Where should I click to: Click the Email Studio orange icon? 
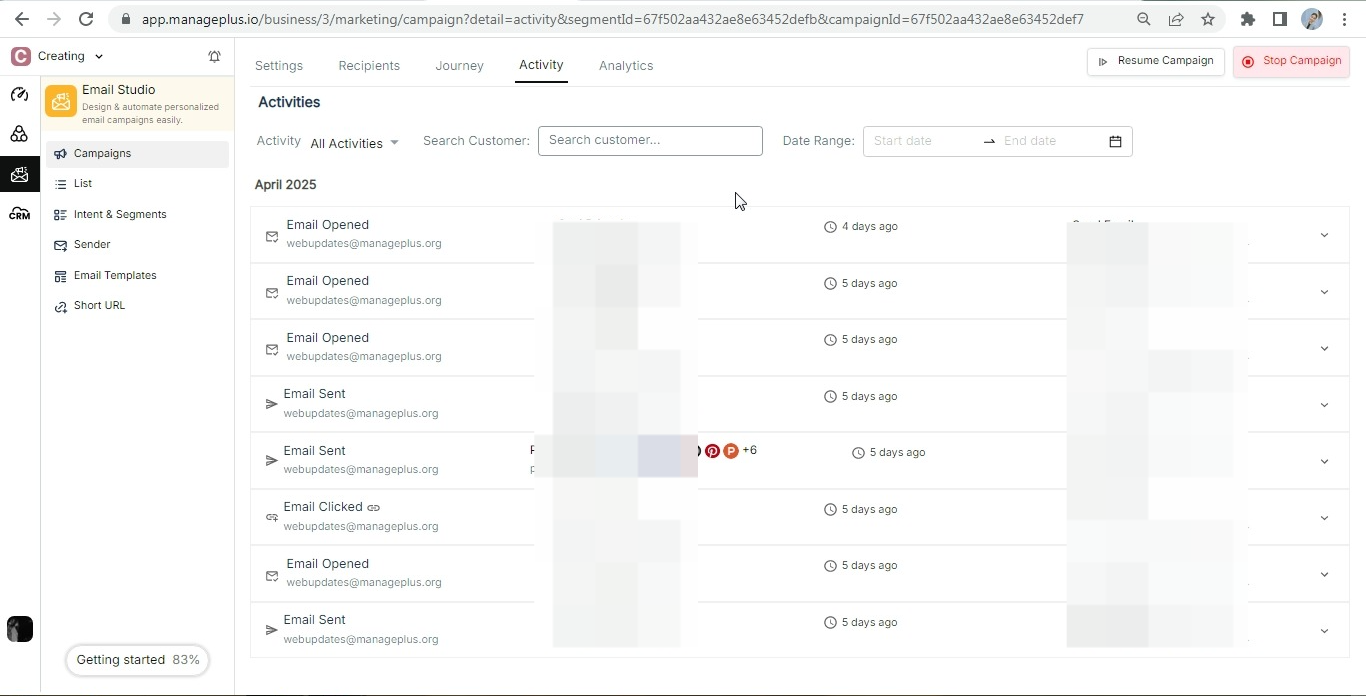(61, 101)
